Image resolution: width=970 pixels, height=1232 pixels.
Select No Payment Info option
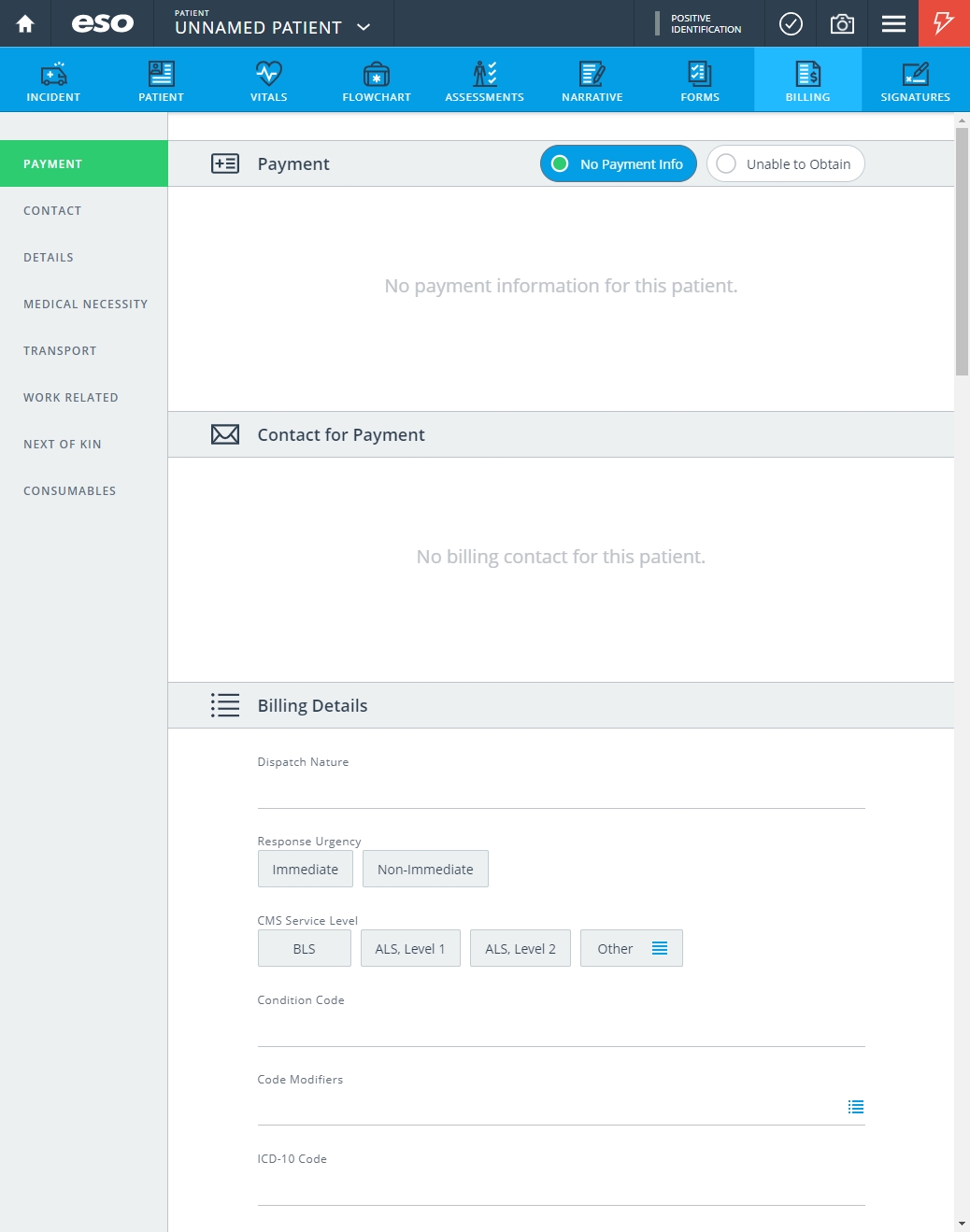(619, 163)
